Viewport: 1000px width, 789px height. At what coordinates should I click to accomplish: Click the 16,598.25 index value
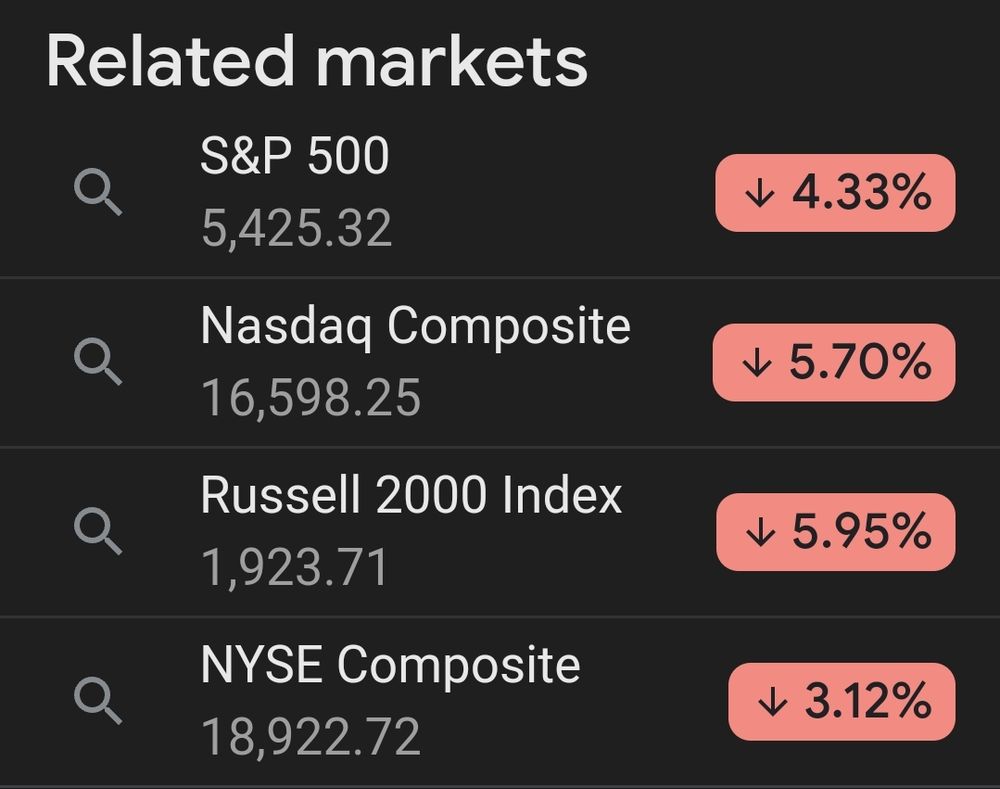(x=311, y=398)
